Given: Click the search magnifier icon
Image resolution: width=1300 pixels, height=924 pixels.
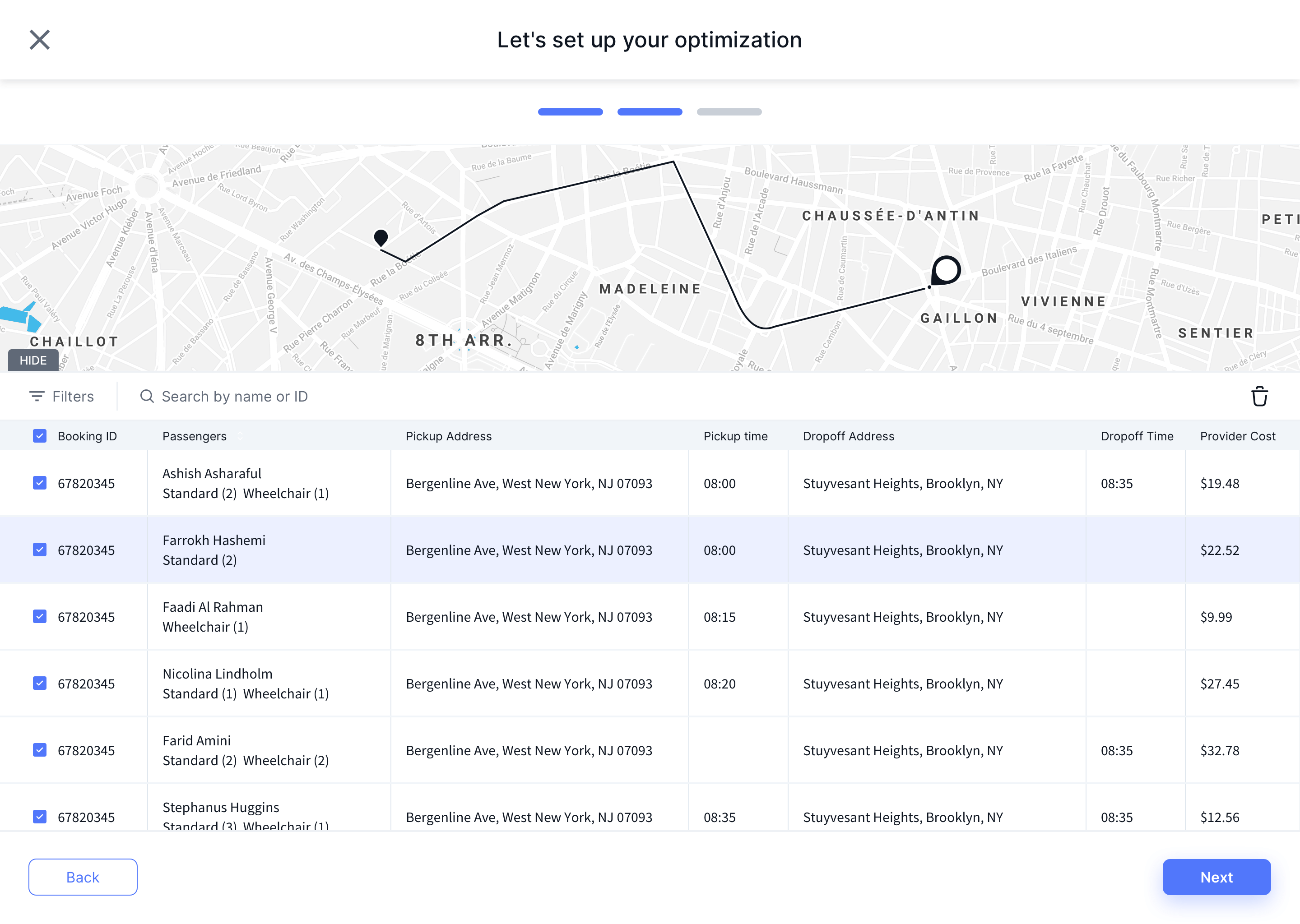Looking at the screenshot, I should tap(147, 397).
